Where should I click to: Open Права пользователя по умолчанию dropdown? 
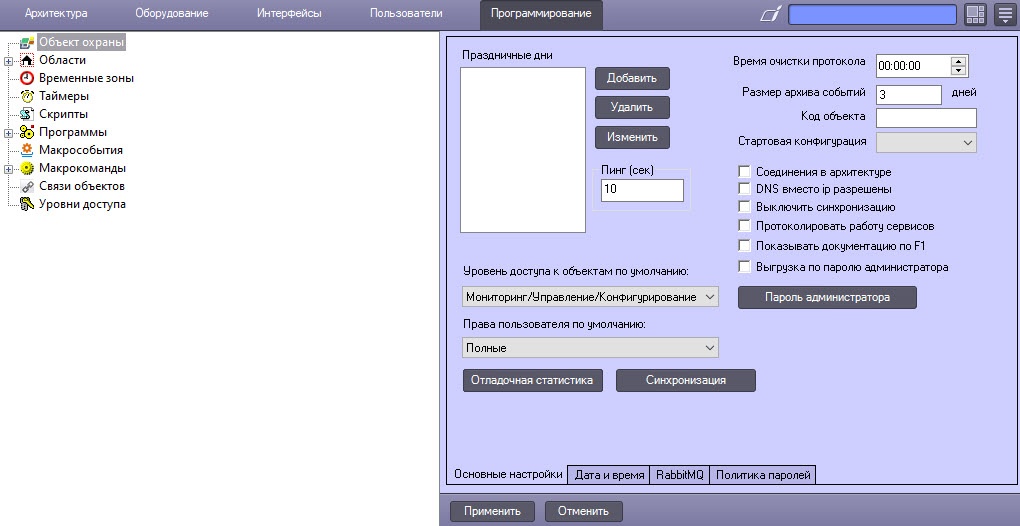point(591,348)
